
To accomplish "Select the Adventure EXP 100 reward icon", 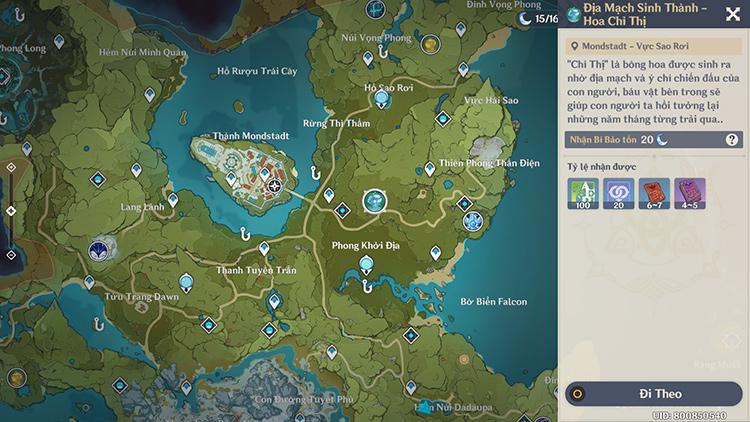I will (x=583, y=194).
